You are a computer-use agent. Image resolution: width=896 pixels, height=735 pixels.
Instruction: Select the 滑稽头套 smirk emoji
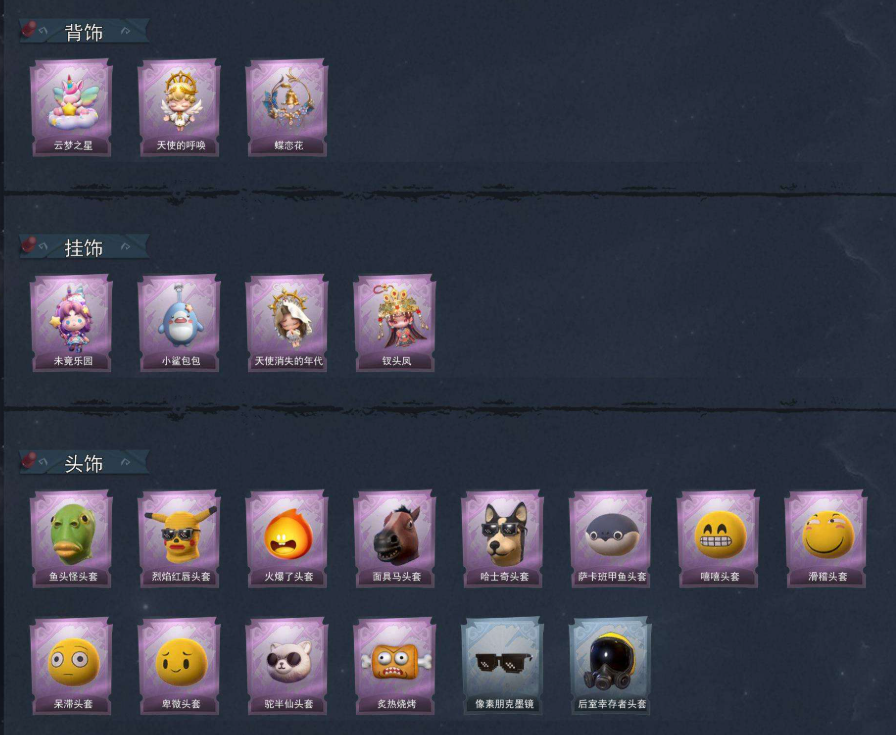[826, 538]
